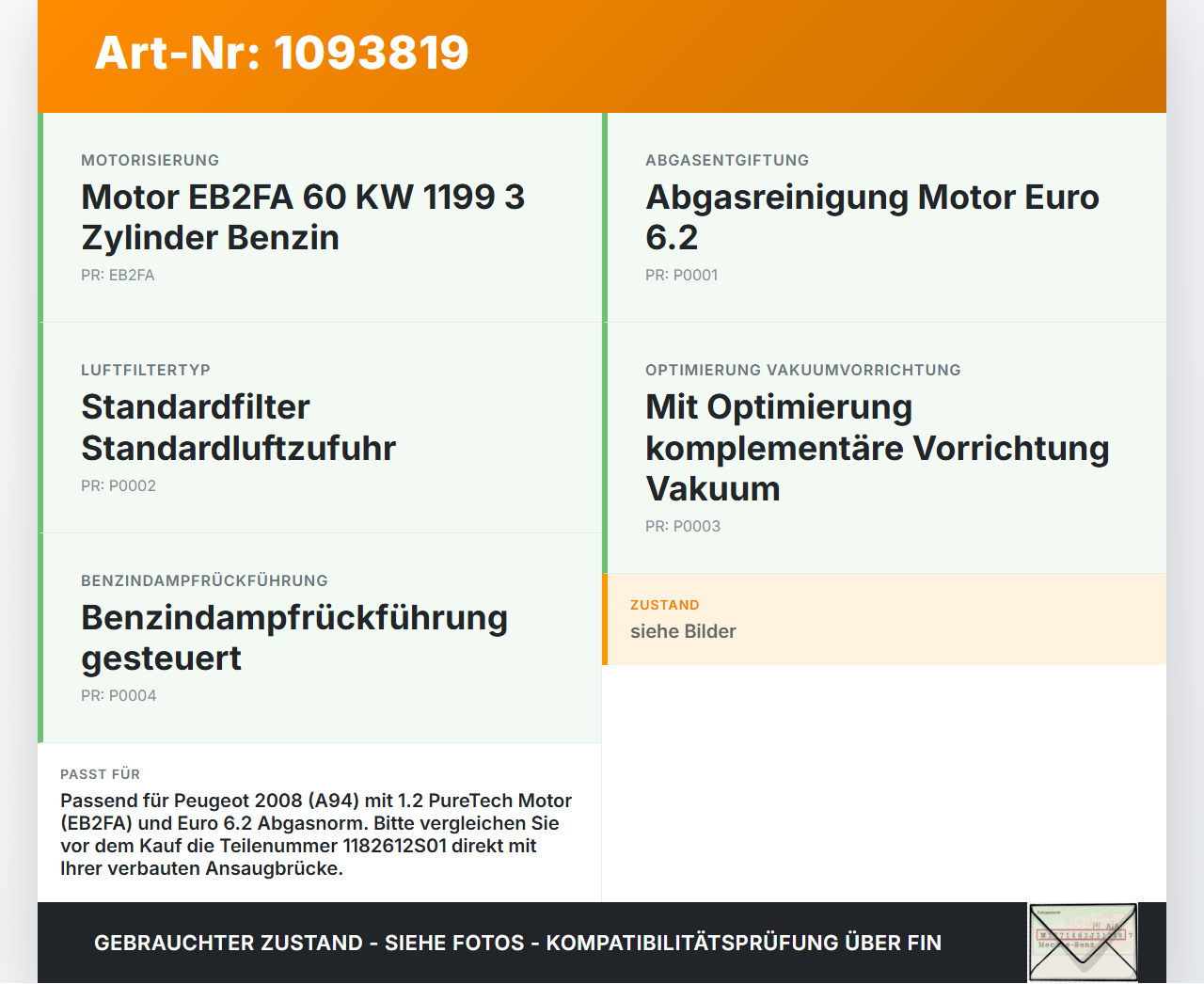
Task: Select the "siehe Bilder" condition text
Action: [683, 631]
